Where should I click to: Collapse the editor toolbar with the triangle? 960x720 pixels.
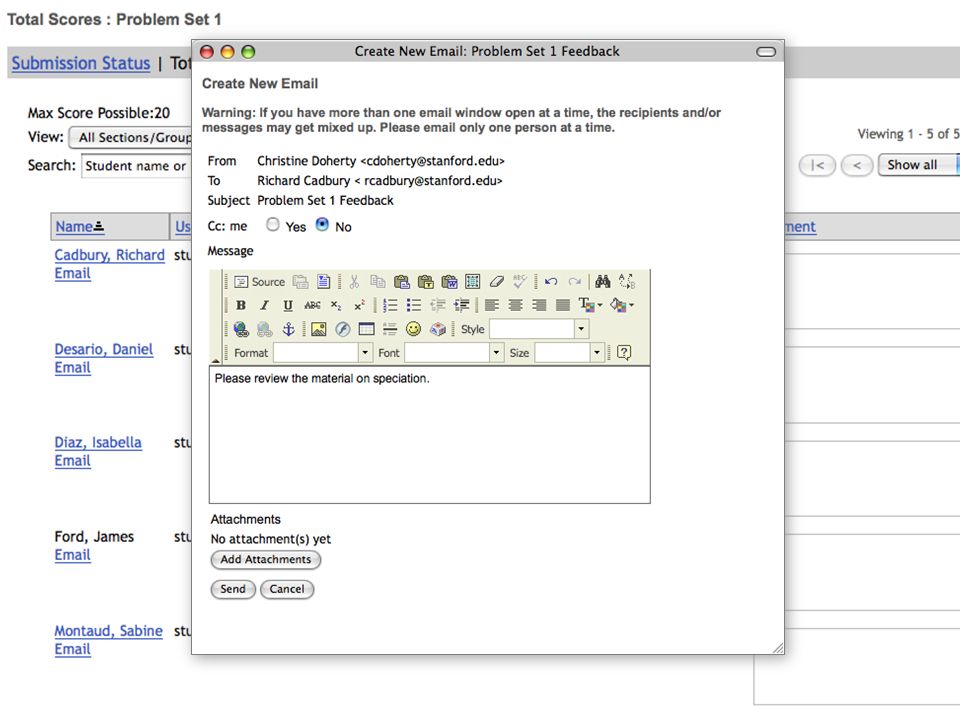pyautogui.click(x=216, y=361)
